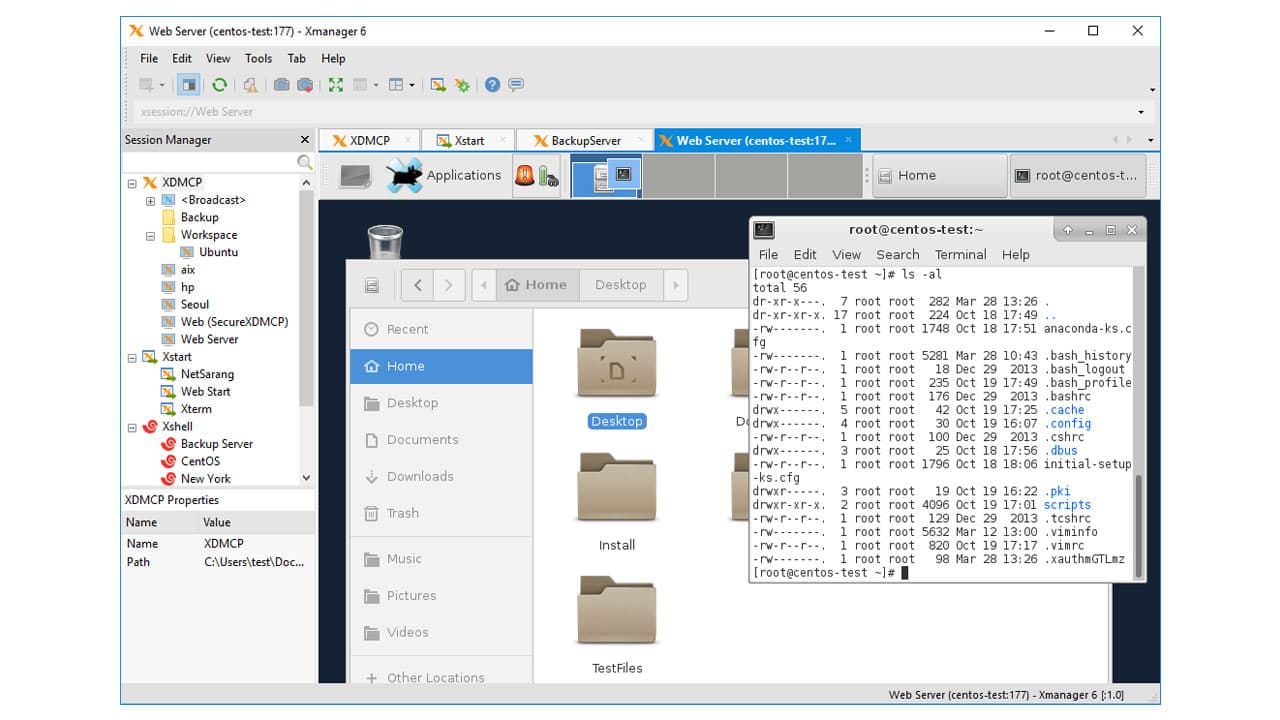Open help using the question mark toolbar icon

point(491,84)
